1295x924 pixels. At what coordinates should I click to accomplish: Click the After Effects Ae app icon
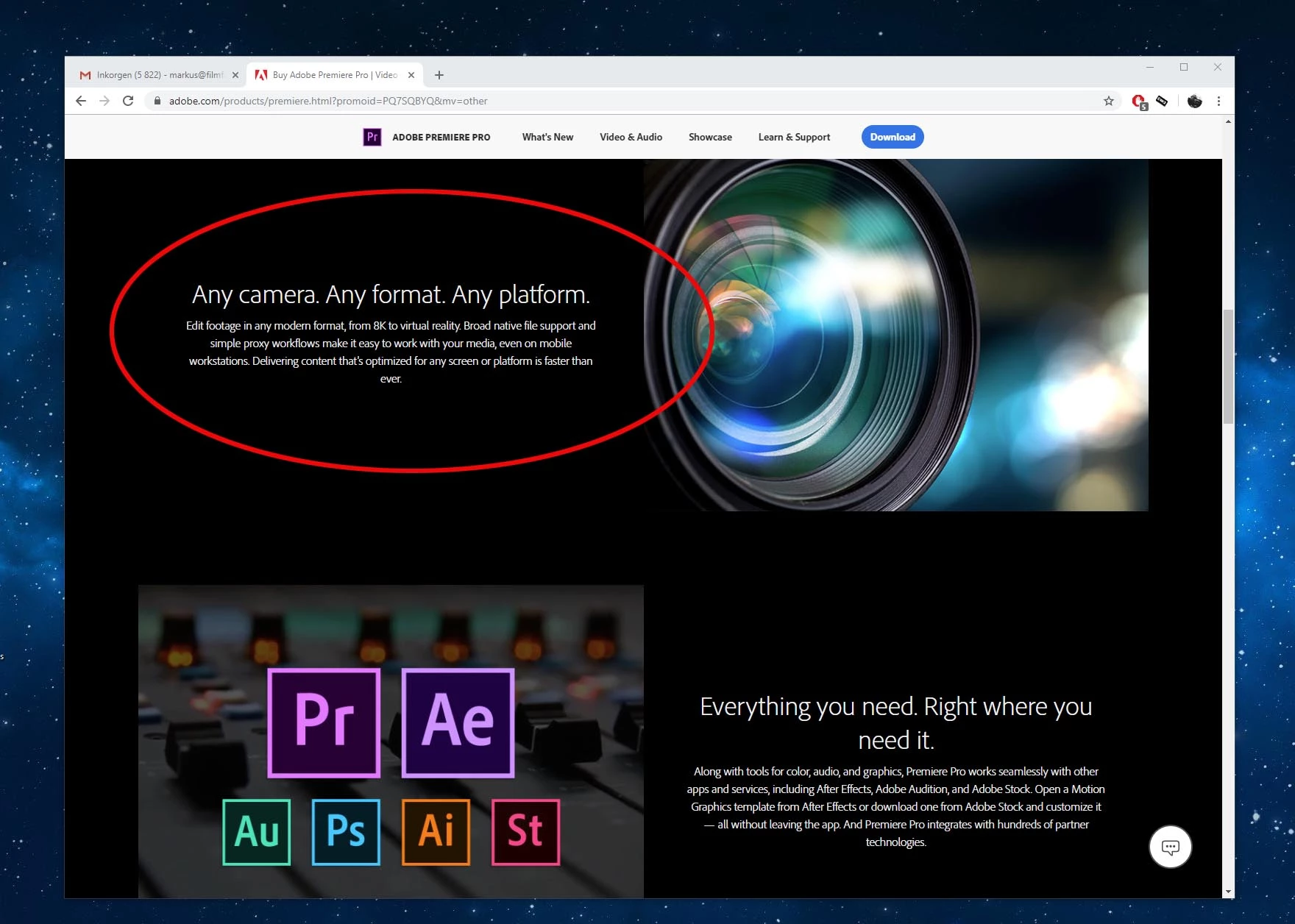click(x=458, y=722)
